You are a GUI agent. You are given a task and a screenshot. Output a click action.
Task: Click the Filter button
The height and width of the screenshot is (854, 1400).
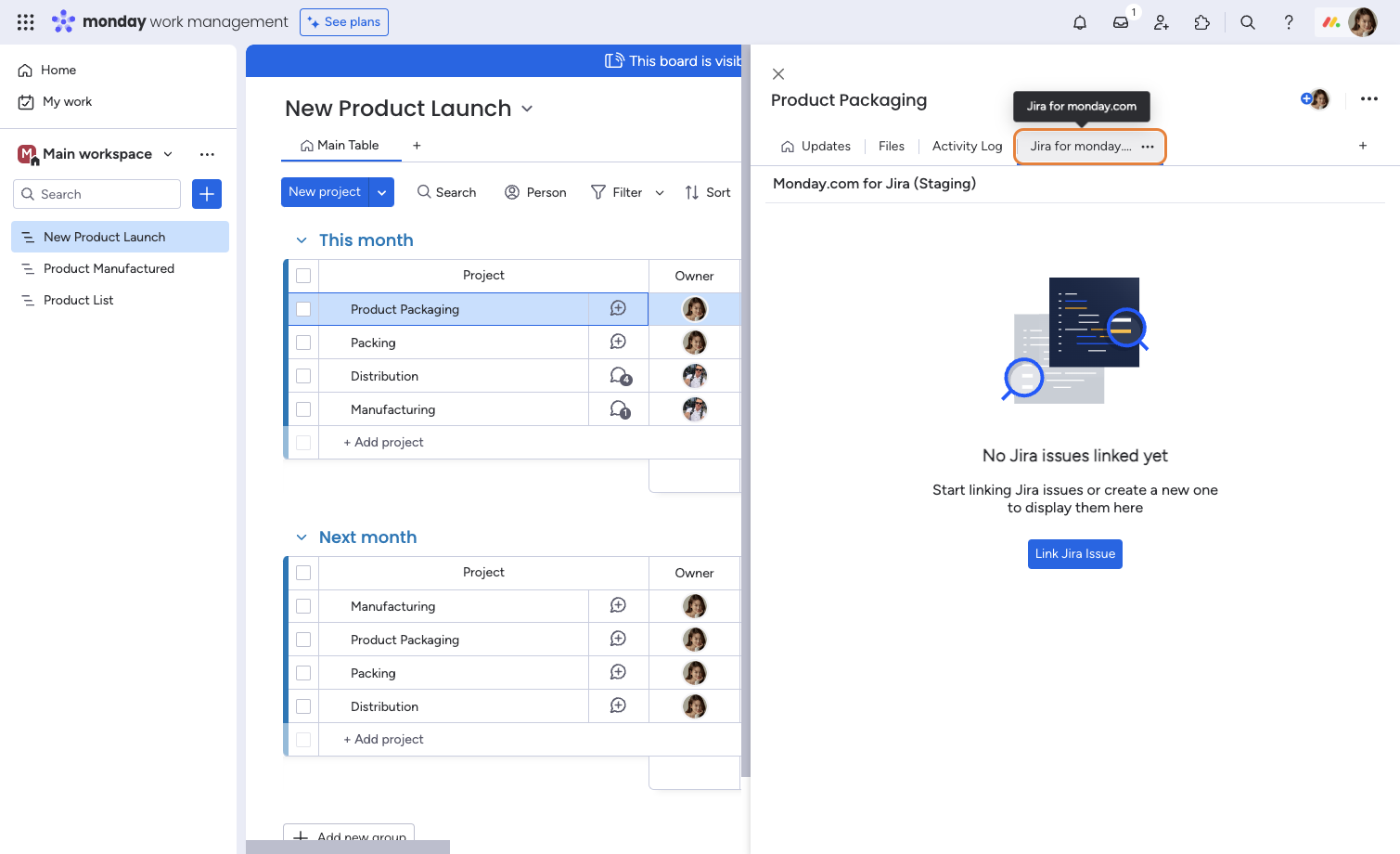(x=617, y=192)
